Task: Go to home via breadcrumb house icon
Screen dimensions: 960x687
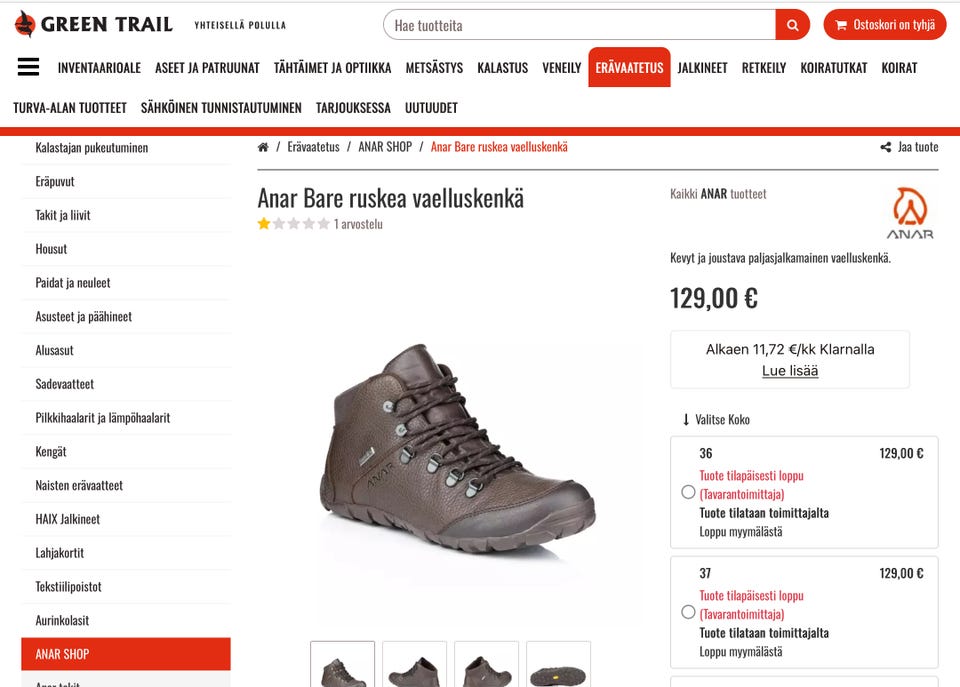Action: [263, 147]
